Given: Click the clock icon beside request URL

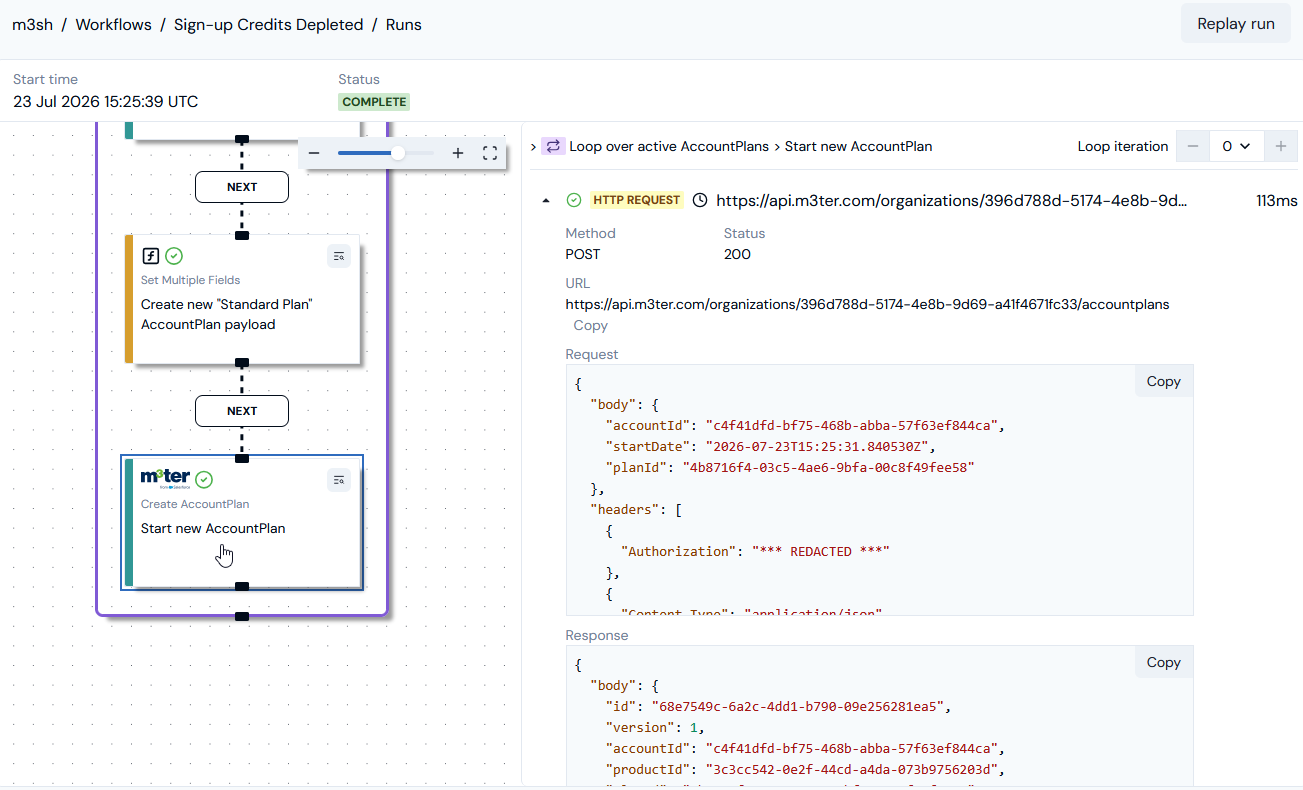Looking at the screenshot, I should [x=700, y=200].
